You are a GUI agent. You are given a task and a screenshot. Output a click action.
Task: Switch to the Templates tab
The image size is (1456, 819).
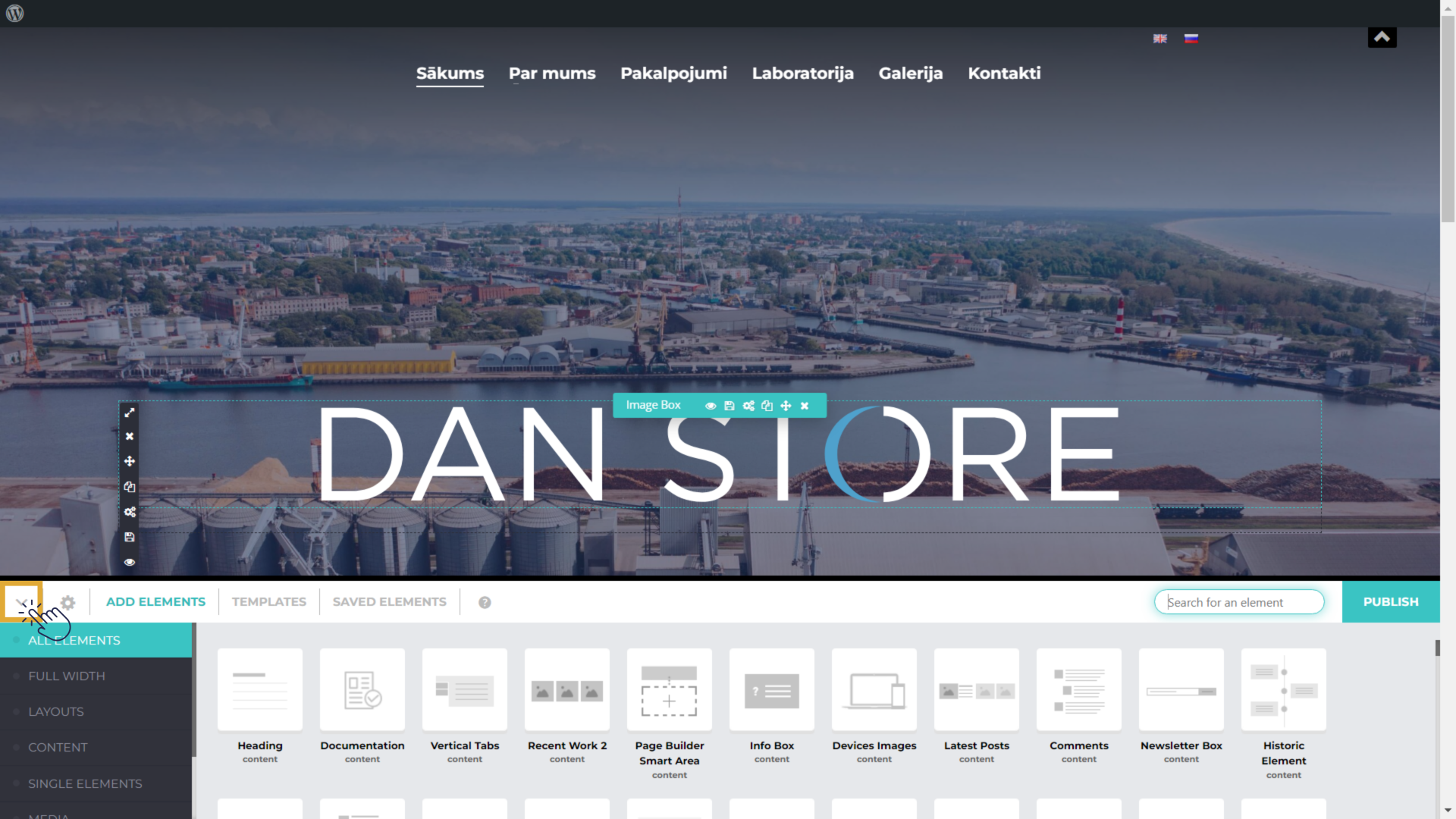click(x=269, y=602)
